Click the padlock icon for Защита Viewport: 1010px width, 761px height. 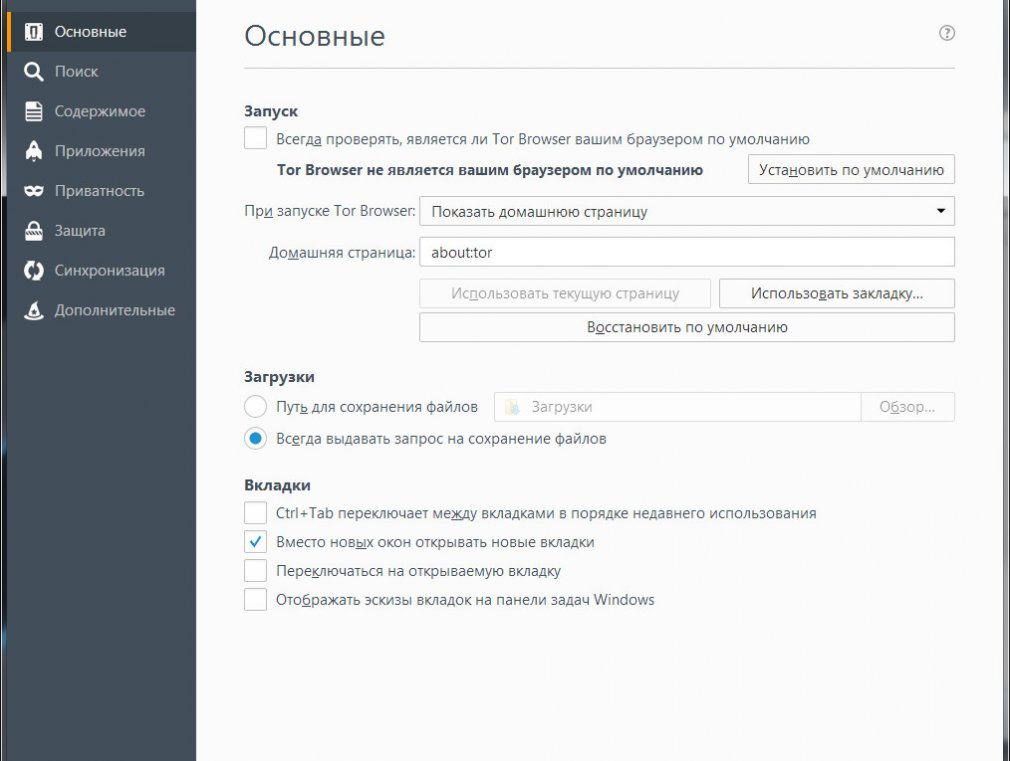pyautogui.click(x=33, y=231)
